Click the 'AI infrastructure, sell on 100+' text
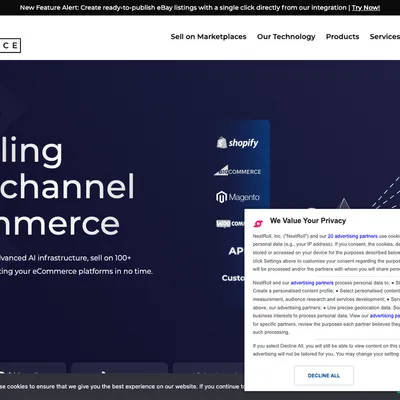Screen dimensions: 400x400 click(80, 258)
